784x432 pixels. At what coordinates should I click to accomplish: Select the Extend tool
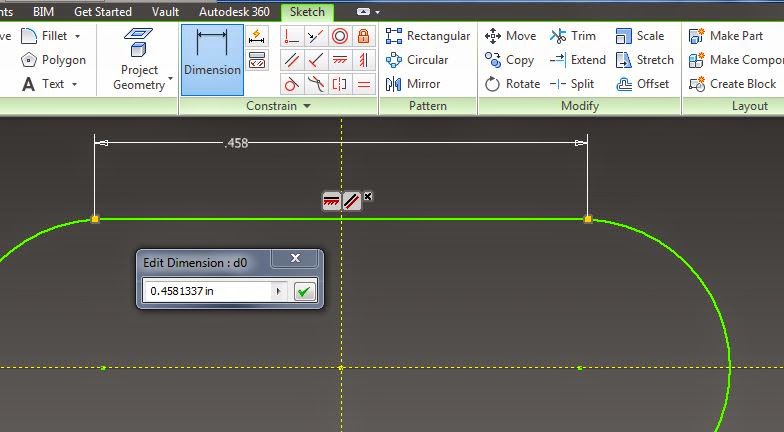pos(578,60)
